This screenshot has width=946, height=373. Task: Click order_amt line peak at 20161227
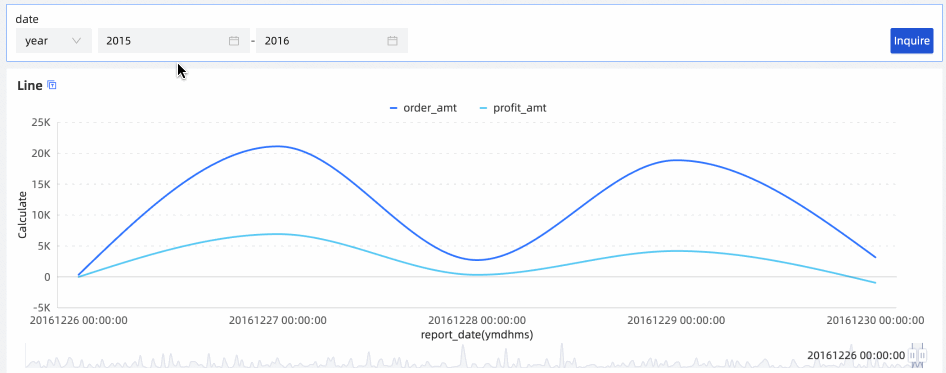coord(278,146)
